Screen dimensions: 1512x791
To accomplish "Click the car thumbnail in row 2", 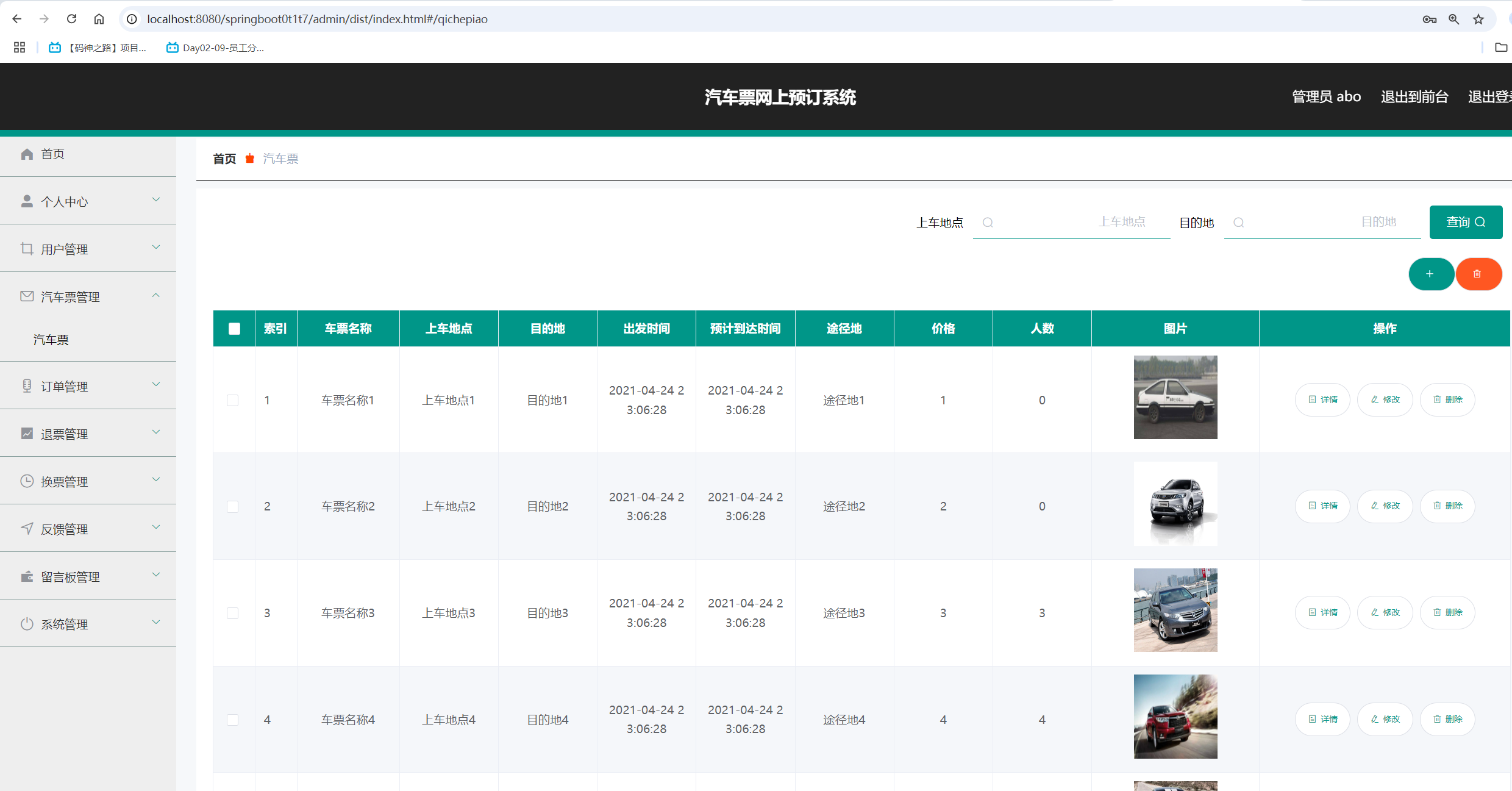I will coord(1175,504).
